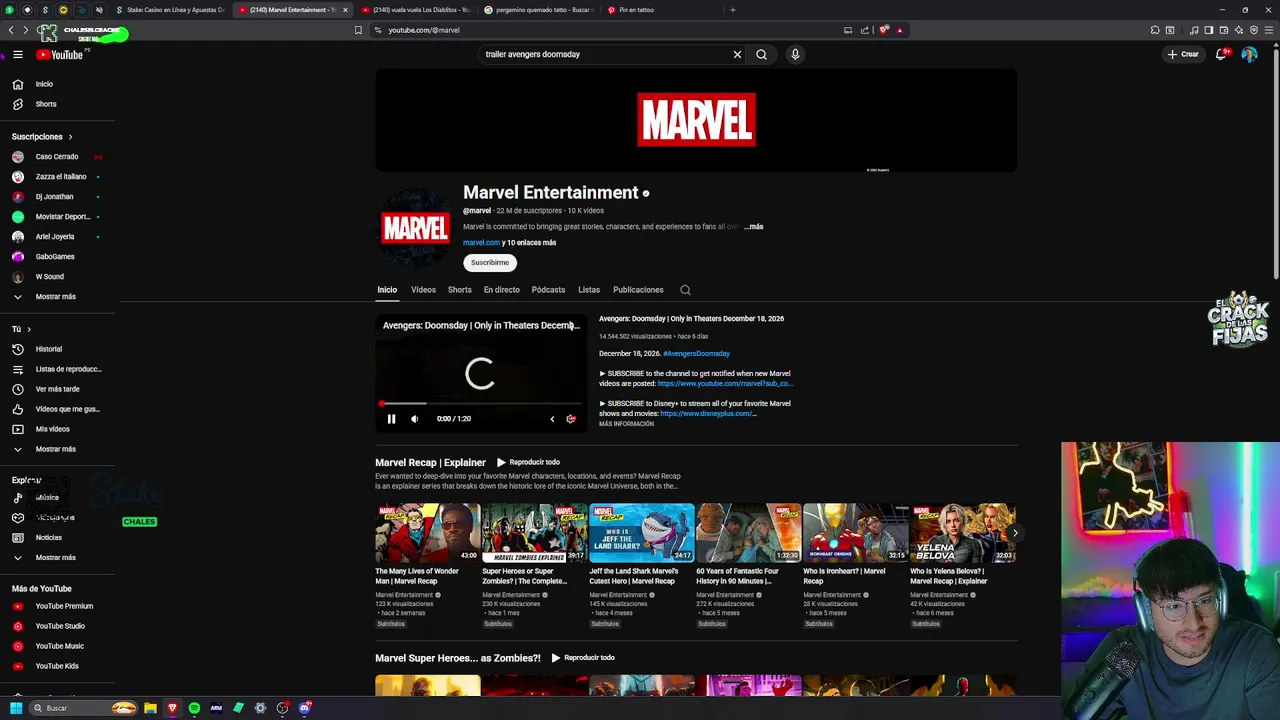
Task: Open Spotify from the taskbar
Action: [x=194, y=708]
